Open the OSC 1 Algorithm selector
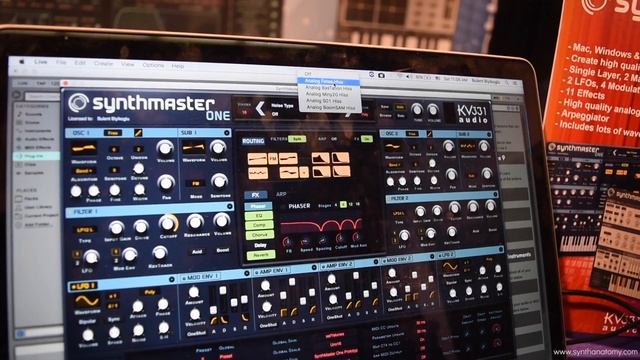The width and height of the screenshot is (640, 360). coord(84,171)
